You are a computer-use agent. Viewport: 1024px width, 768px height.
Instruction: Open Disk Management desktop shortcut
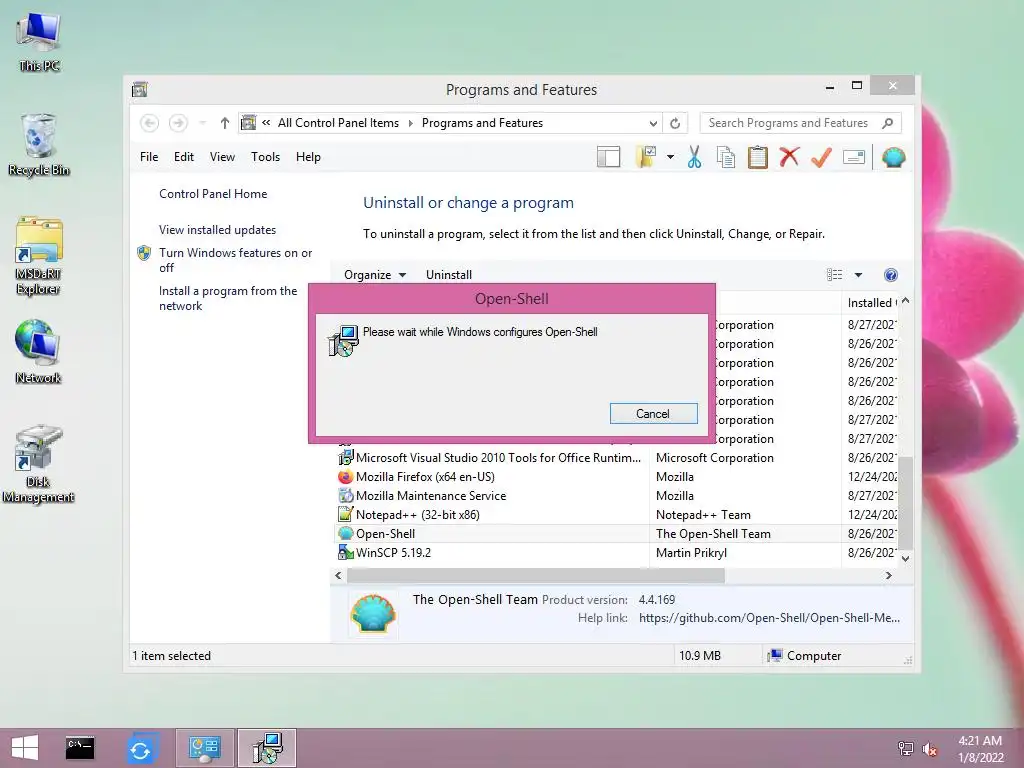[39, 464]
